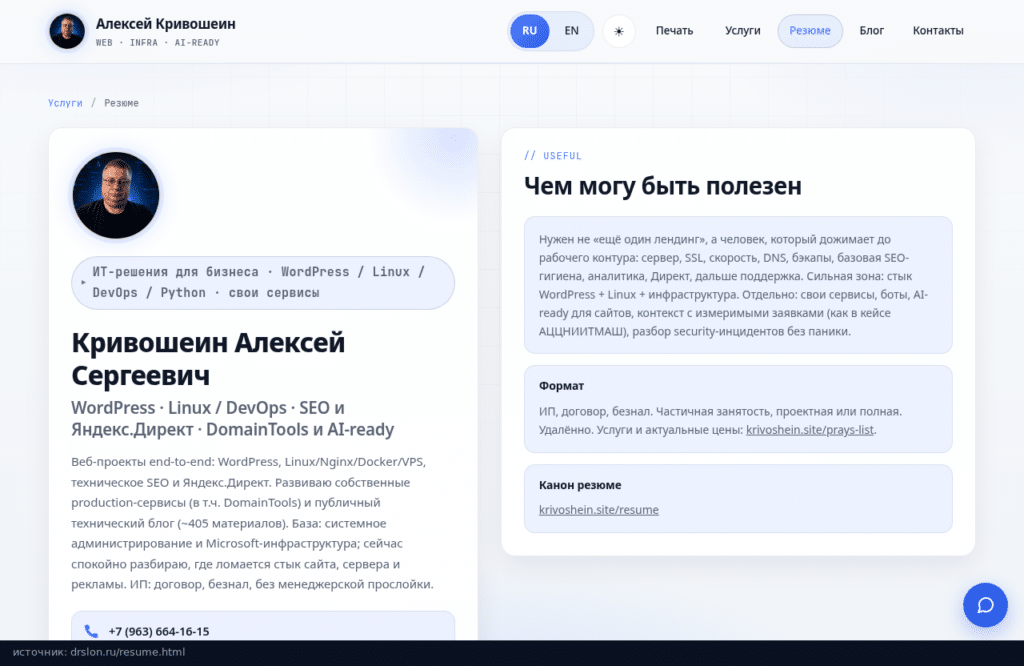The height and width of the screenshot is (666, 1024).
Task: Click the heading Кривошеин Алексей Сергеевич
Action: tap(208, 359)
